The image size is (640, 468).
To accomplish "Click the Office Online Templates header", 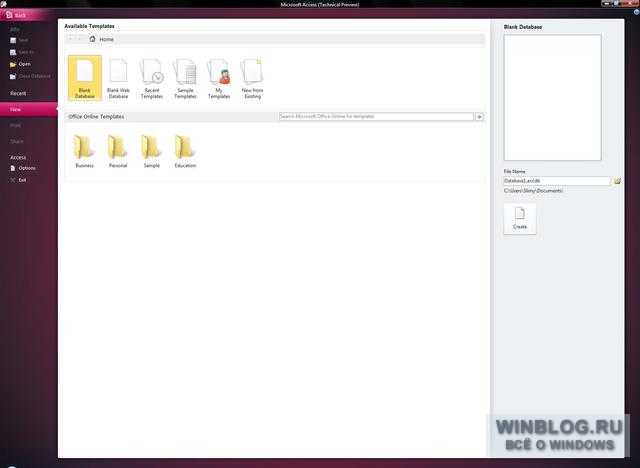I will tap(96, 117).
